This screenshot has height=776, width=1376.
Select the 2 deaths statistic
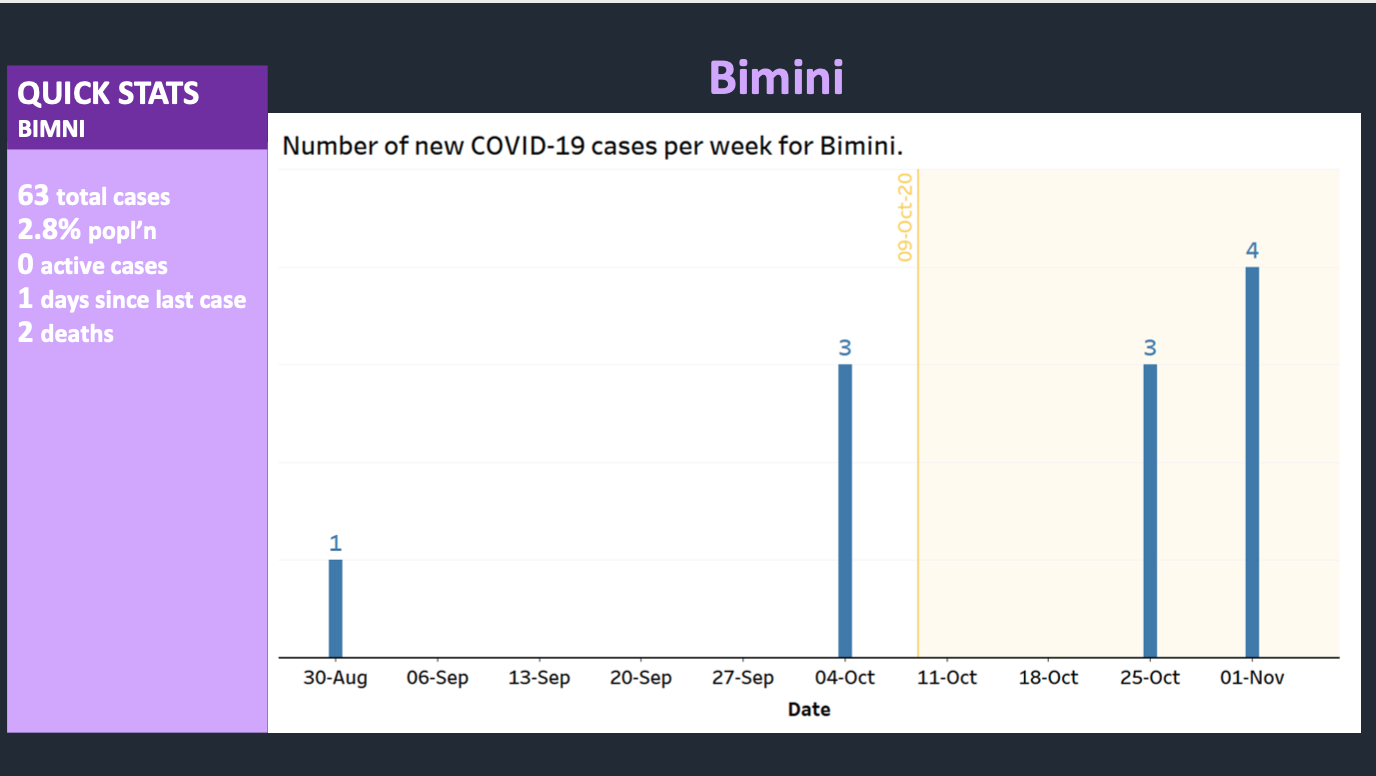click(x=66, y=333)
